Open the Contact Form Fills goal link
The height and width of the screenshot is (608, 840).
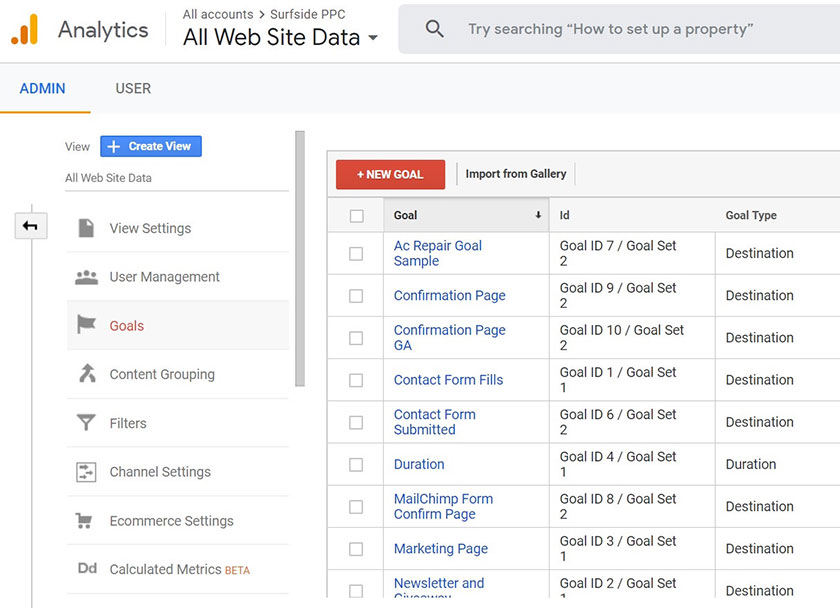pyautogui.click(x=448, y=380)
